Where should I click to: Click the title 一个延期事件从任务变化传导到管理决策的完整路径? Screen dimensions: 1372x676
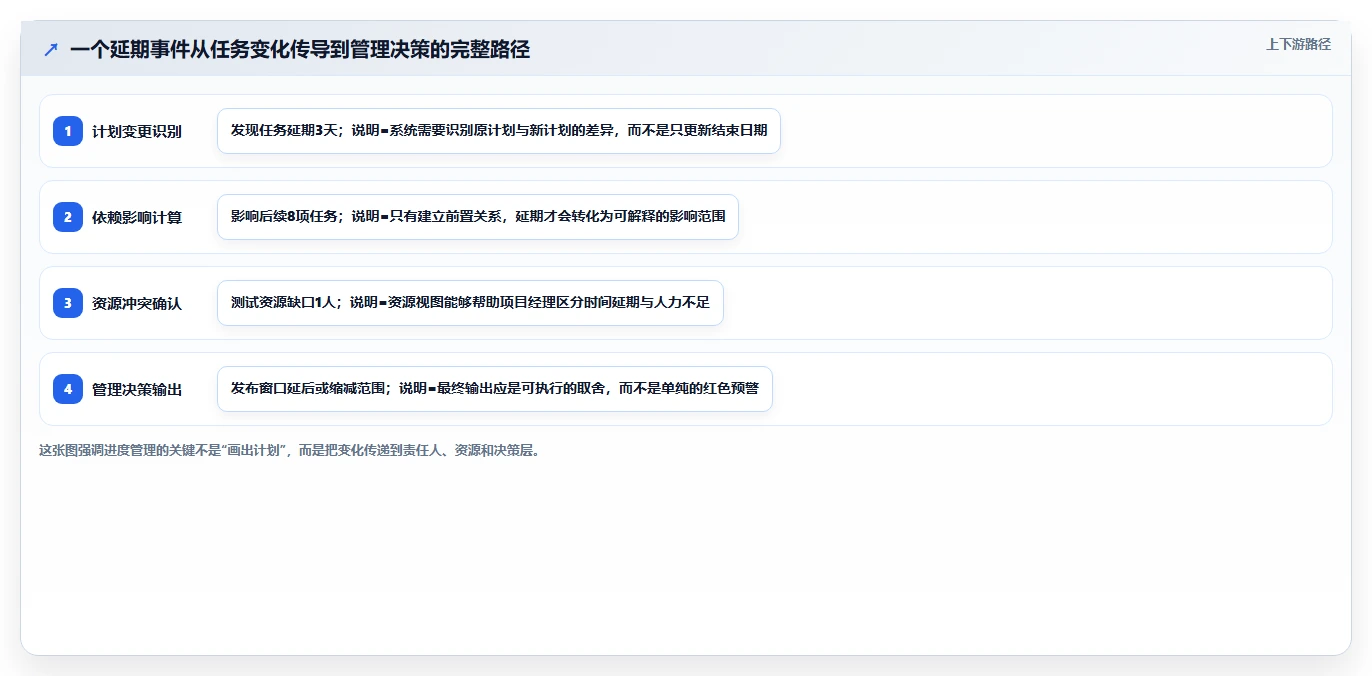[300, 49]
